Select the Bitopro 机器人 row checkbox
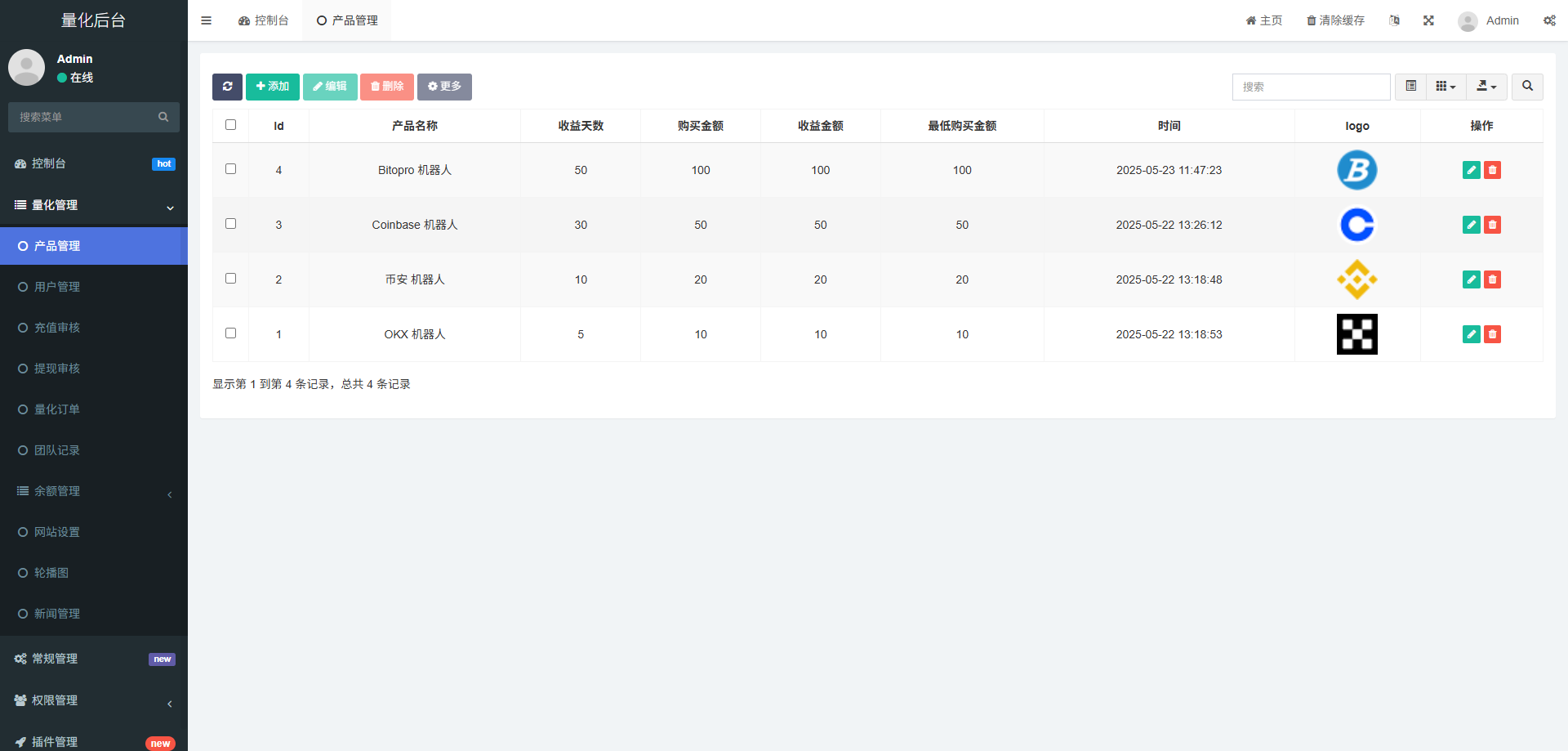Viewport: 1568px width, 751px height. (x=230, y=169)
